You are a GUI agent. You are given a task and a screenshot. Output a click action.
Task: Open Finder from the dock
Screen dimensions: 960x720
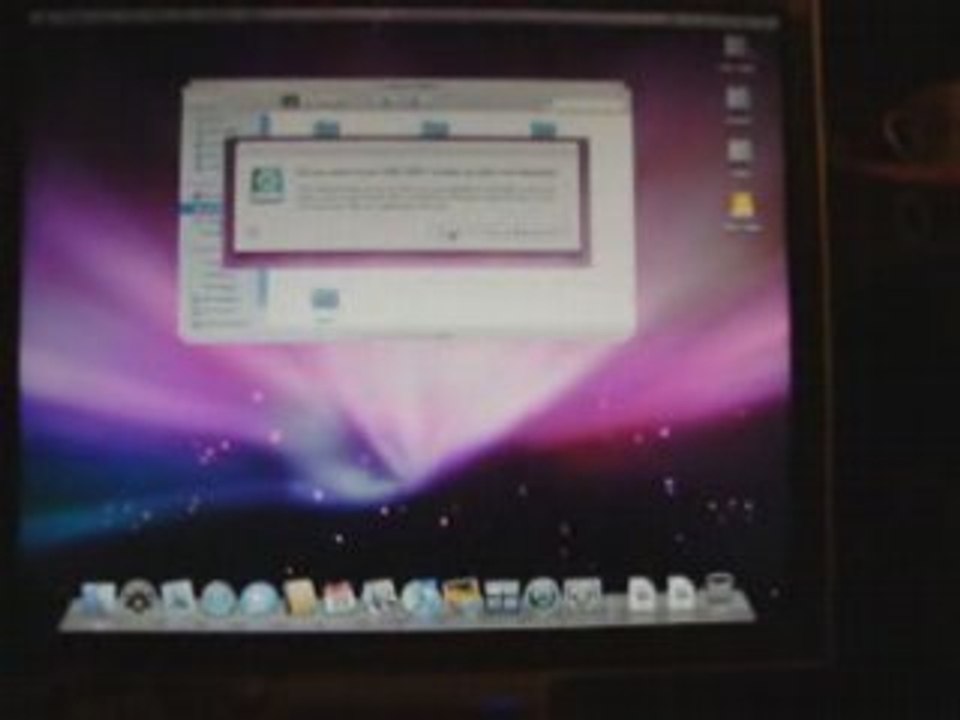tap(98, 598)
